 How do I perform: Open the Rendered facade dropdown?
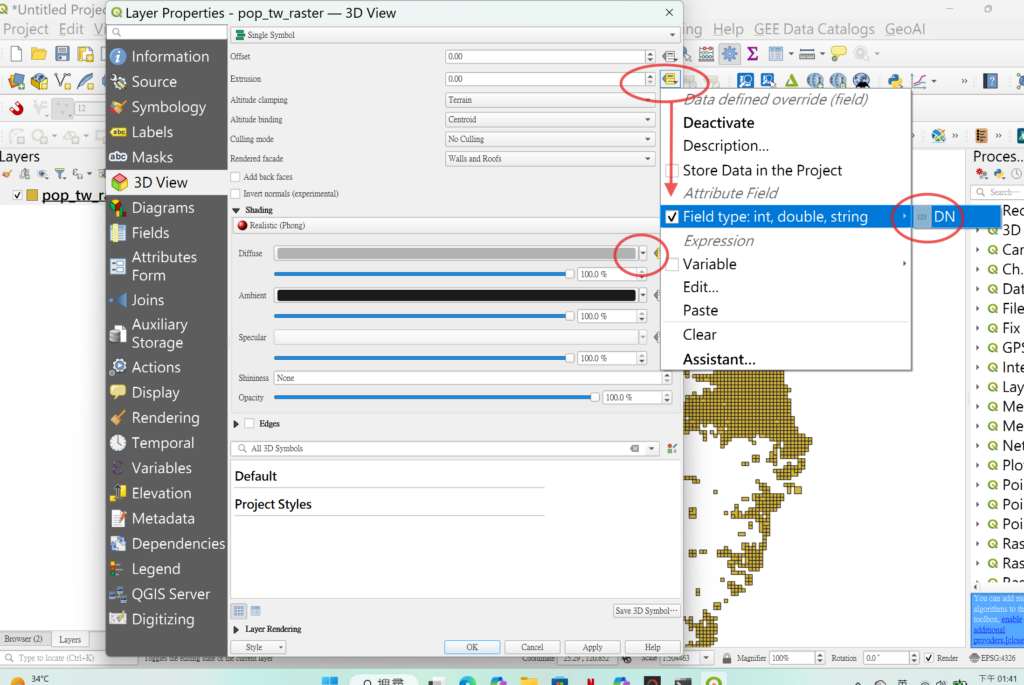click(x=550, y=159)
